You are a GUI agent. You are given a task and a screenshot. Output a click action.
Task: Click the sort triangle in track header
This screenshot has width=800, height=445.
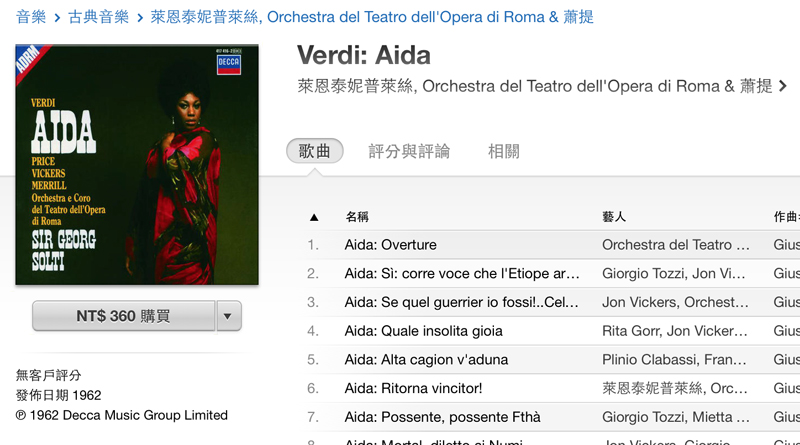[x=314, y=217]
